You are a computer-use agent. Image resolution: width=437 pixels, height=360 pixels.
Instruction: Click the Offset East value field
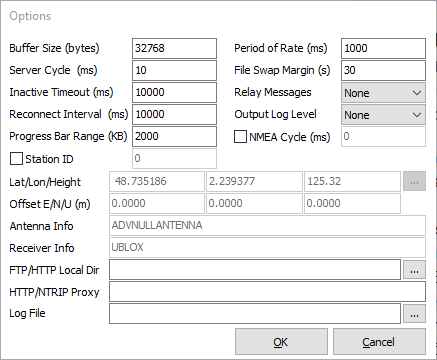click(x=157, y=203)
